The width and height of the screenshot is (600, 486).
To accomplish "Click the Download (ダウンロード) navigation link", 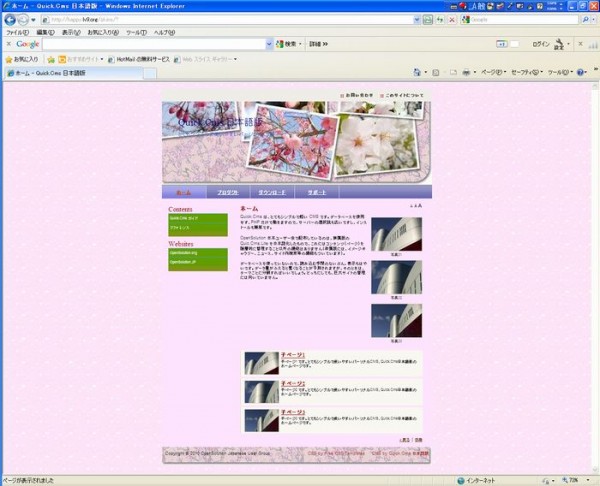I will (272, 192).
